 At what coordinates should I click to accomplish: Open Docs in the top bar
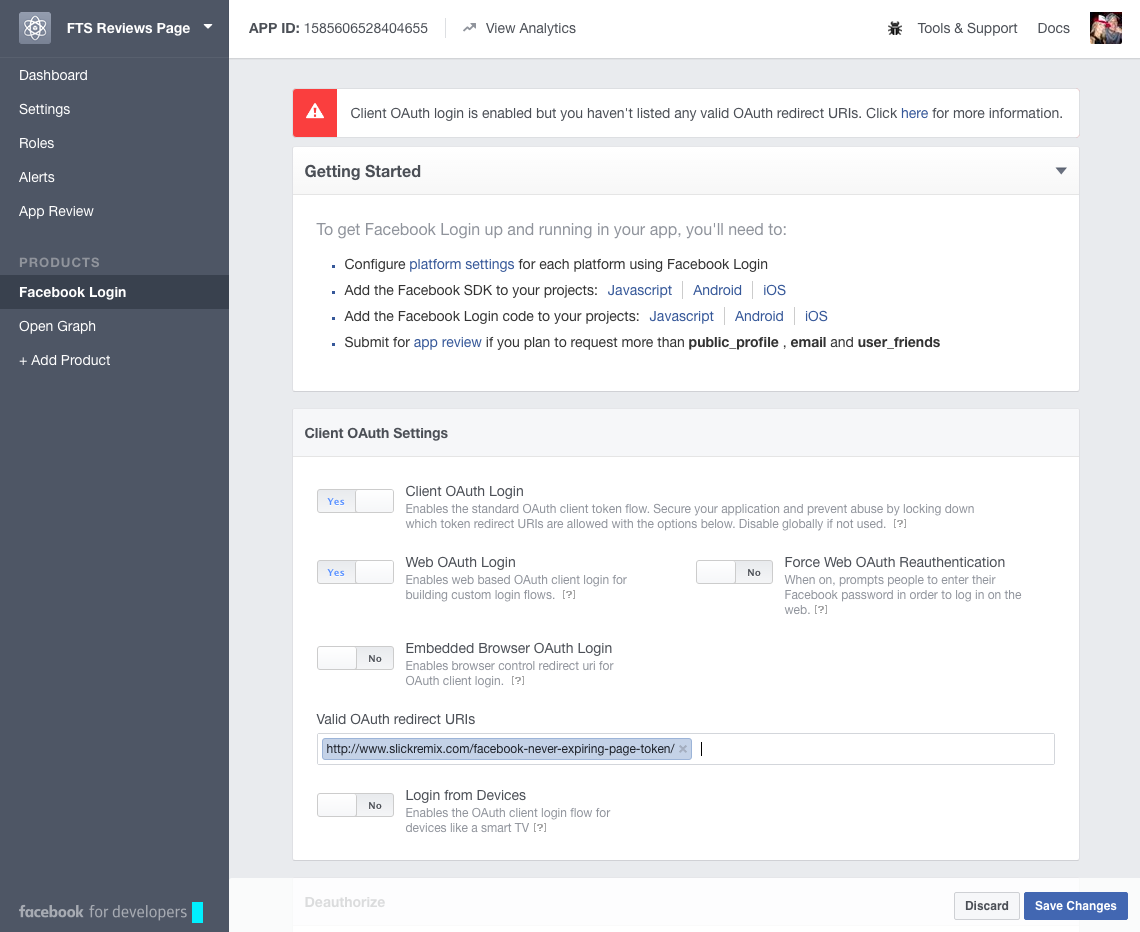(x=1053, y=28)
